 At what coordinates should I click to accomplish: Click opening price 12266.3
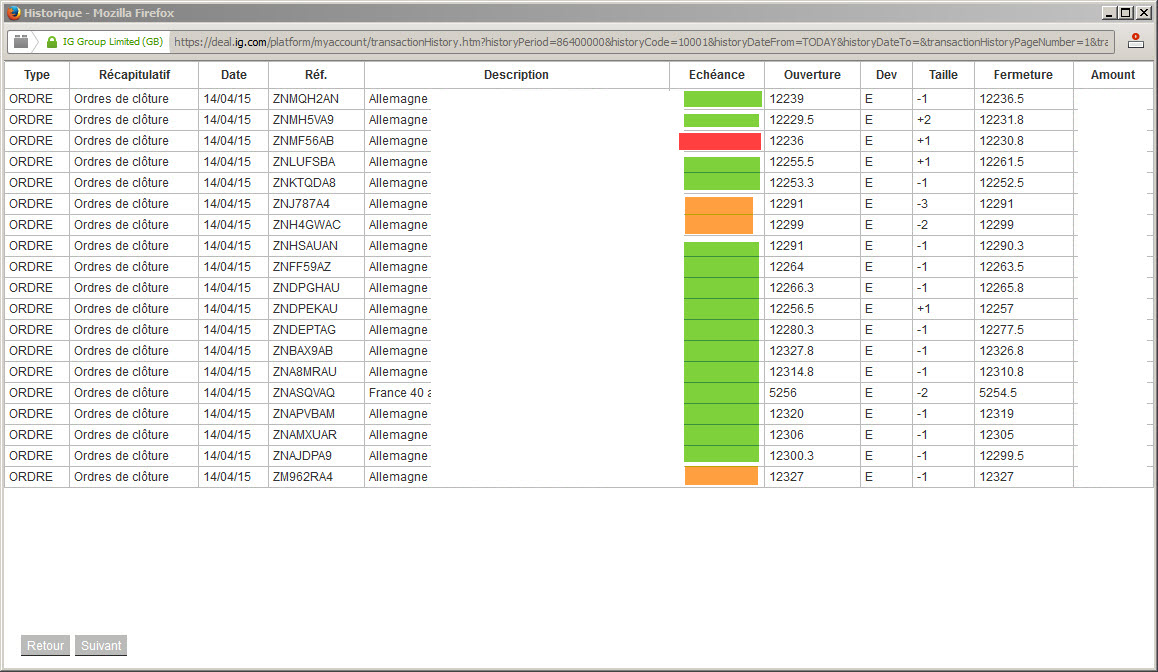coord(792,288)
